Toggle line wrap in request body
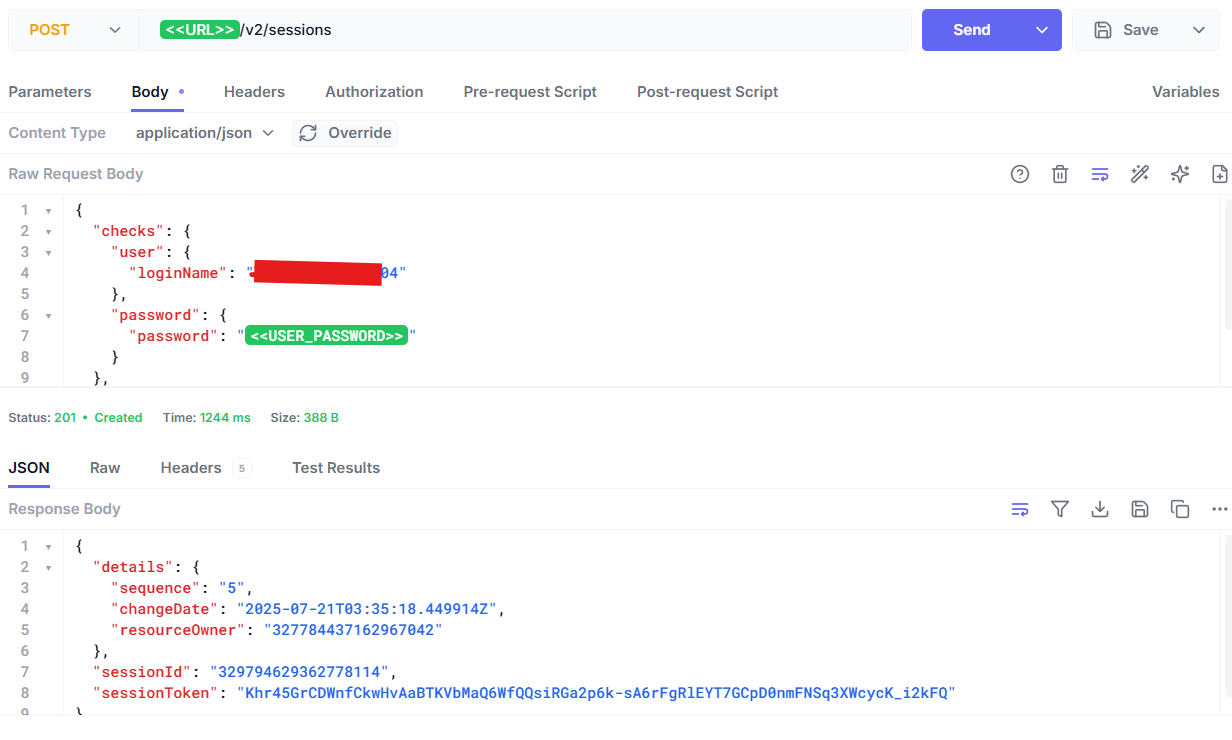Viewport: 1232px width, 740px height. coord(1100,174)
